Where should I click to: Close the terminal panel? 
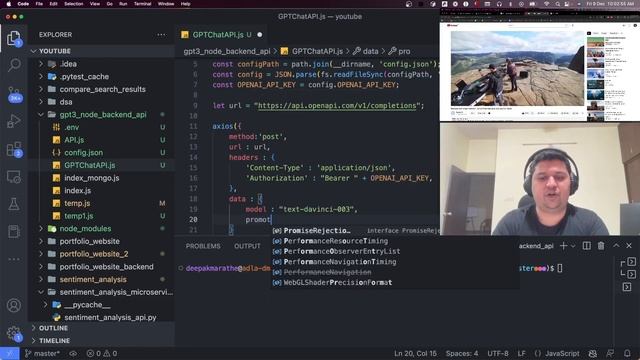(x=629, y=246)
